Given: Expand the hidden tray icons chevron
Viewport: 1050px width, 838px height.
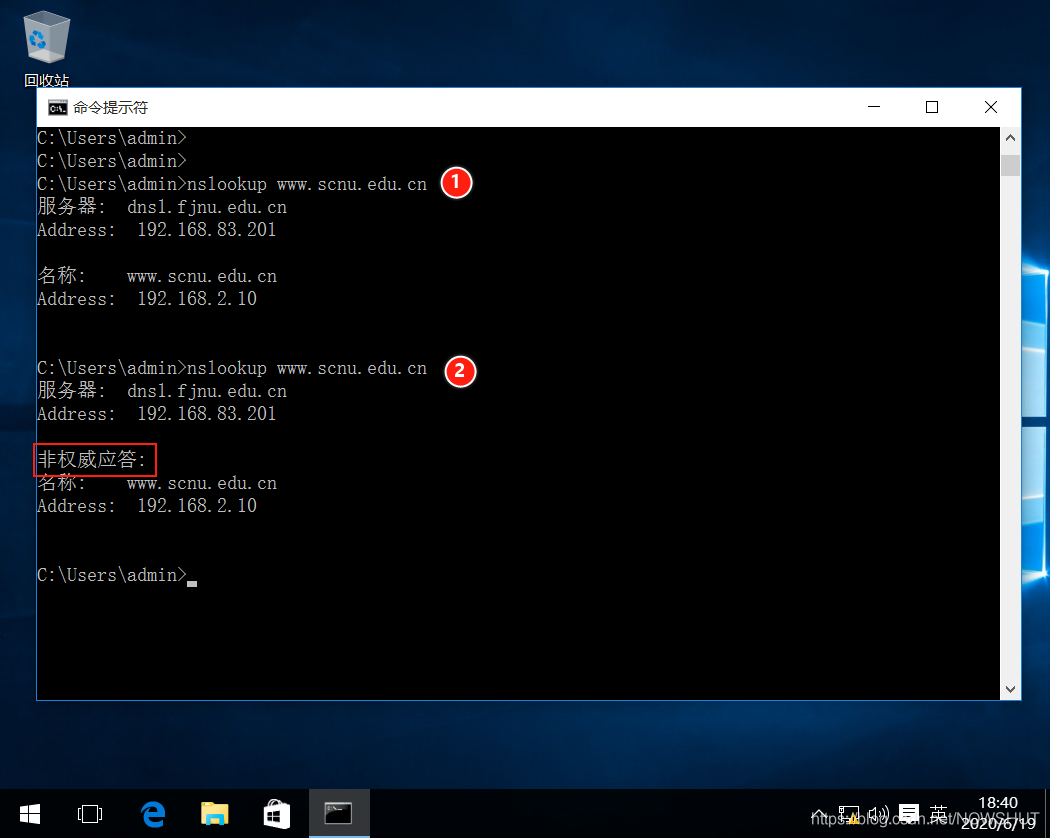Looking at the screenshot, I should pos(819,814).
